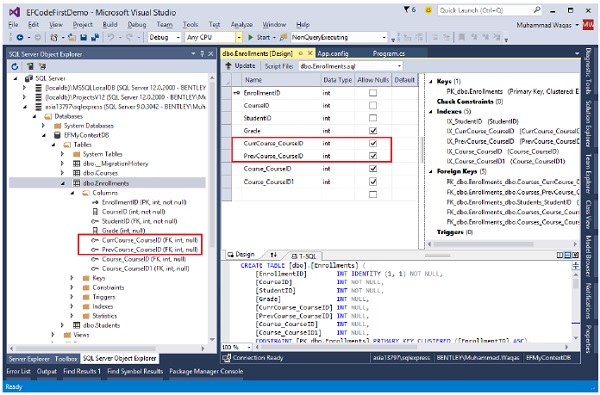This screenshot has height=395, width=600.
Task: Uncheck Allow Nulls for CurrCourse_CourseID
Action: click(373, 143)
